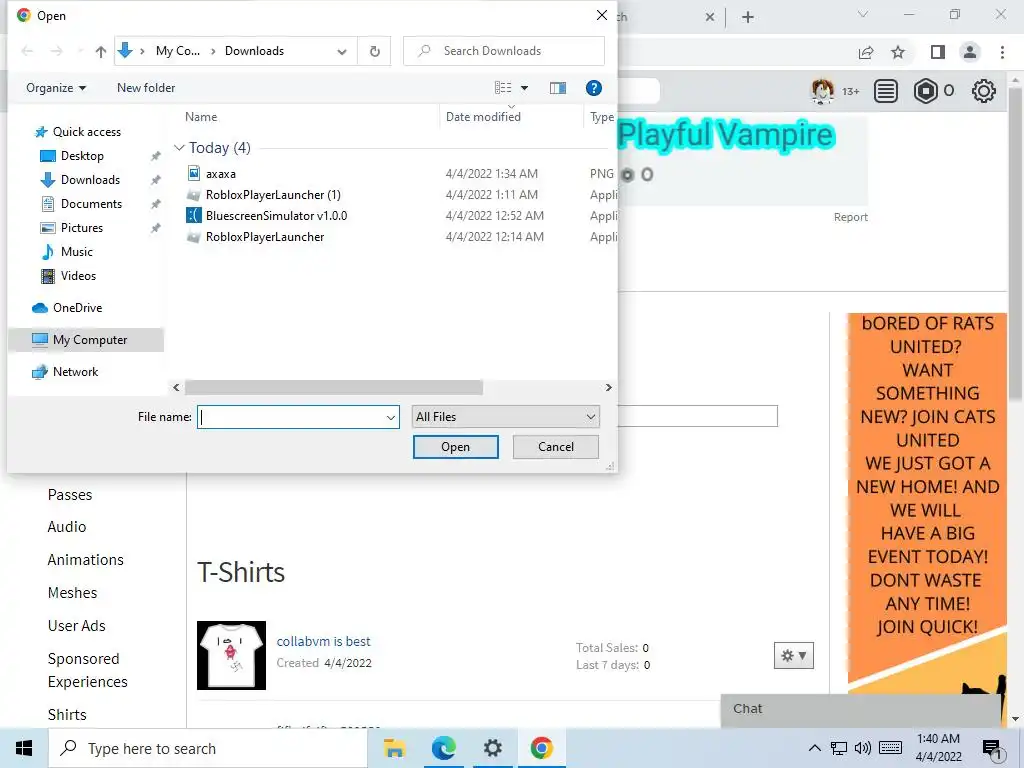1024x768 pixels.
Task: Open the All Files type dropdown
Action: coord(505,417)
